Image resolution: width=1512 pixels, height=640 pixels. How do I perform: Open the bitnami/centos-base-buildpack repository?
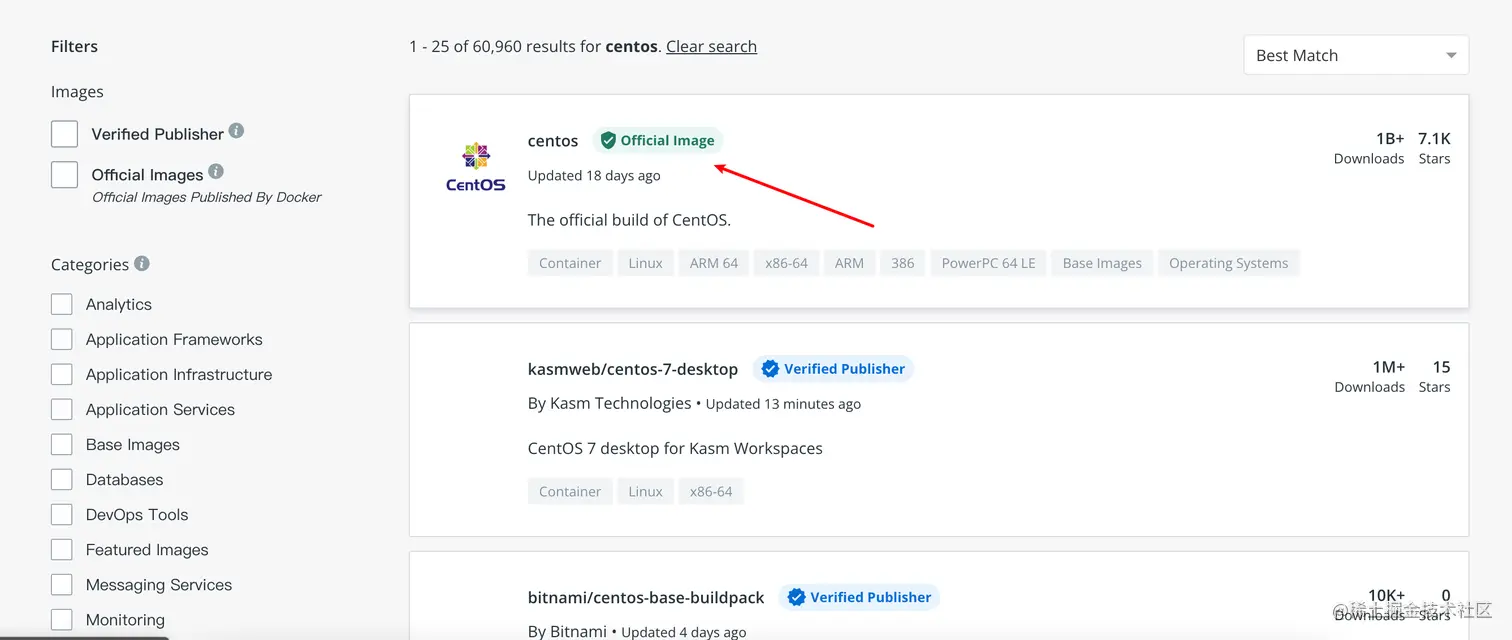(x=645, y=597)
